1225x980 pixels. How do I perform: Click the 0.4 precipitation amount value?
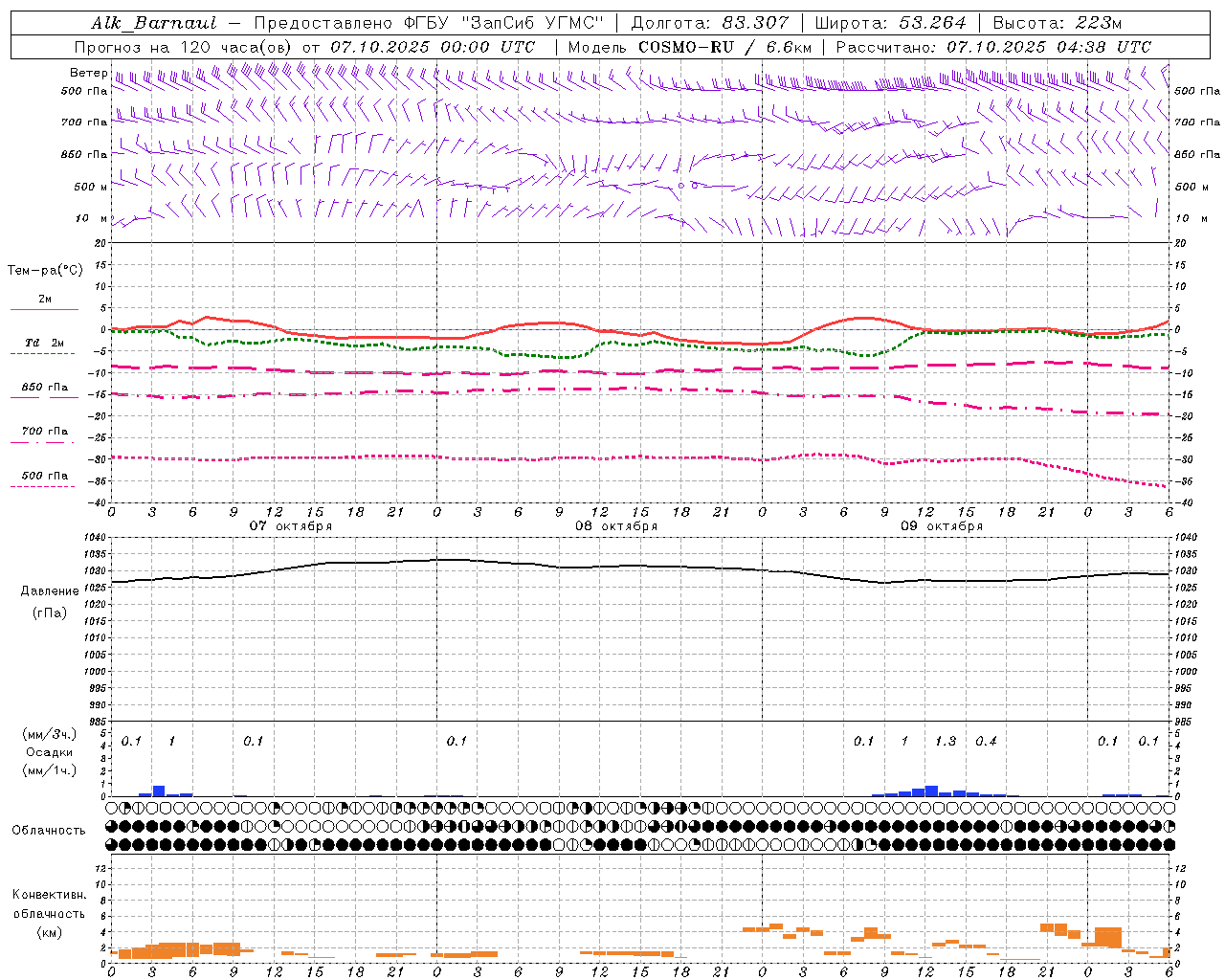point(986,741)
